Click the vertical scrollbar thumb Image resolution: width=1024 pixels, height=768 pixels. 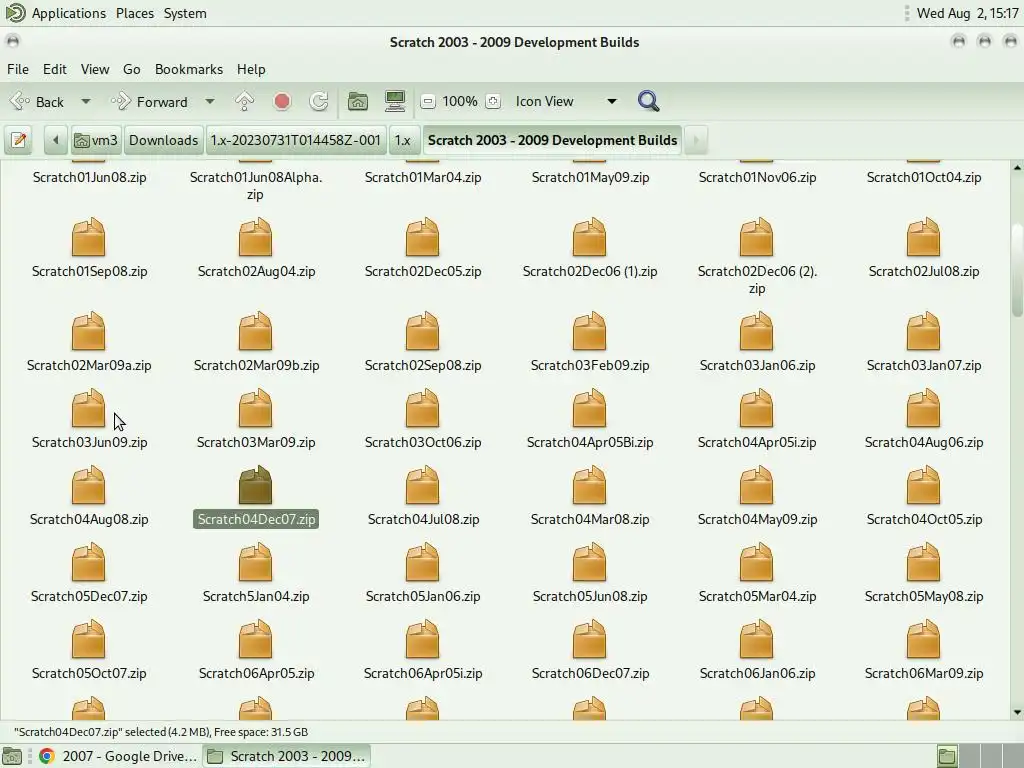(x=1017, y=270)
